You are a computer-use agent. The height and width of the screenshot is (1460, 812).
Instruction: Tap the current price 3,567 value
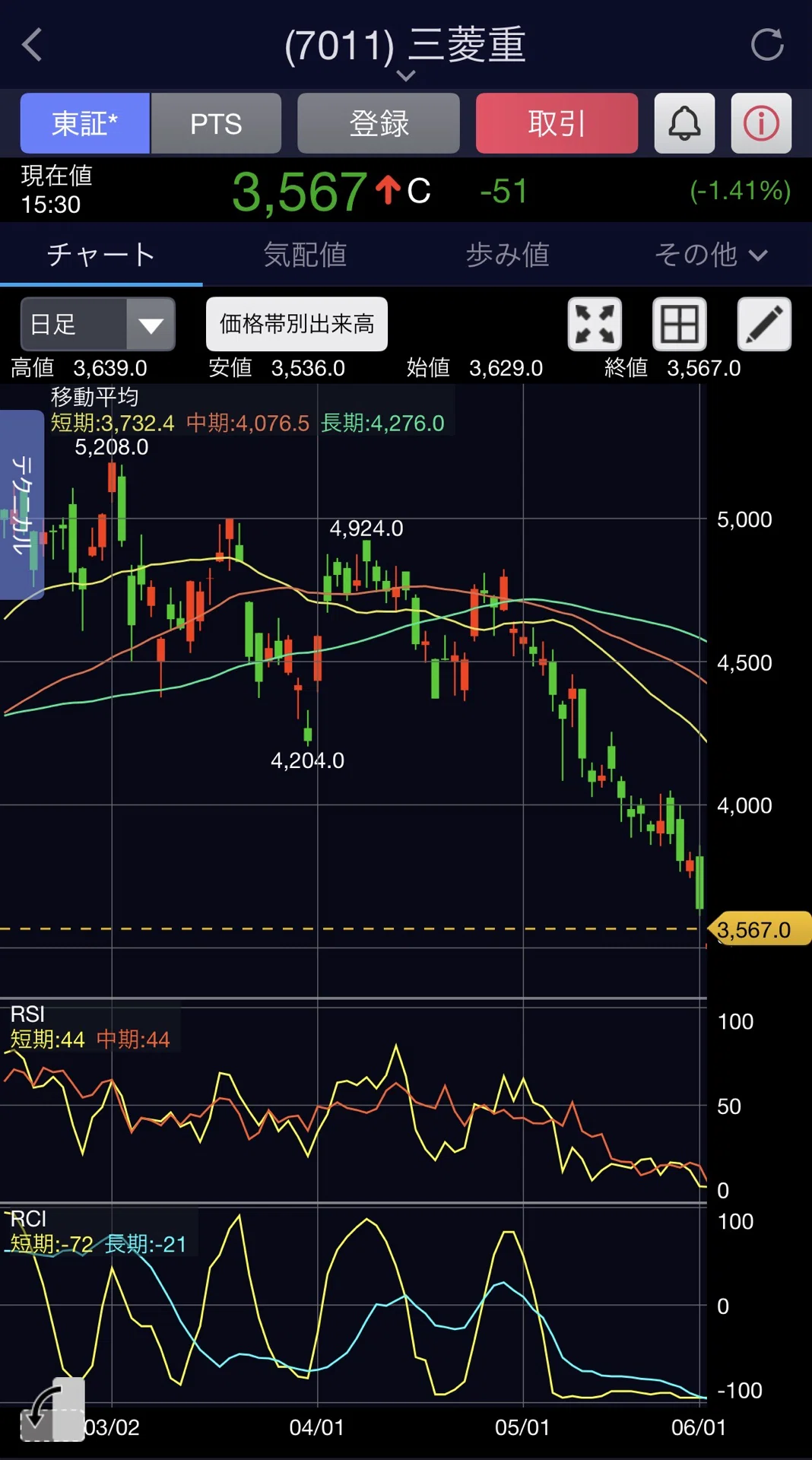pyautogui.click(x=300, y=192)
